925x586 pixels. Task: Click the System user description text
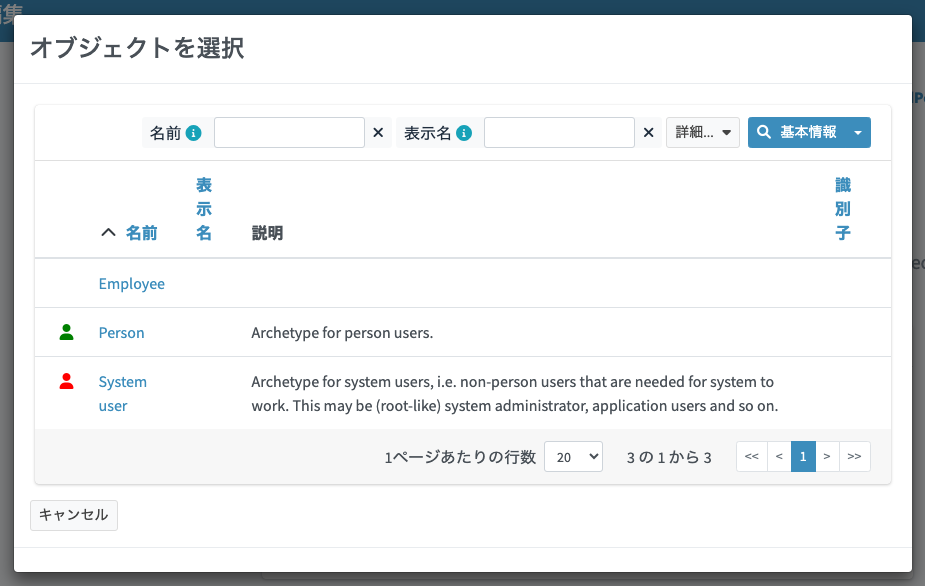point(514,394)
